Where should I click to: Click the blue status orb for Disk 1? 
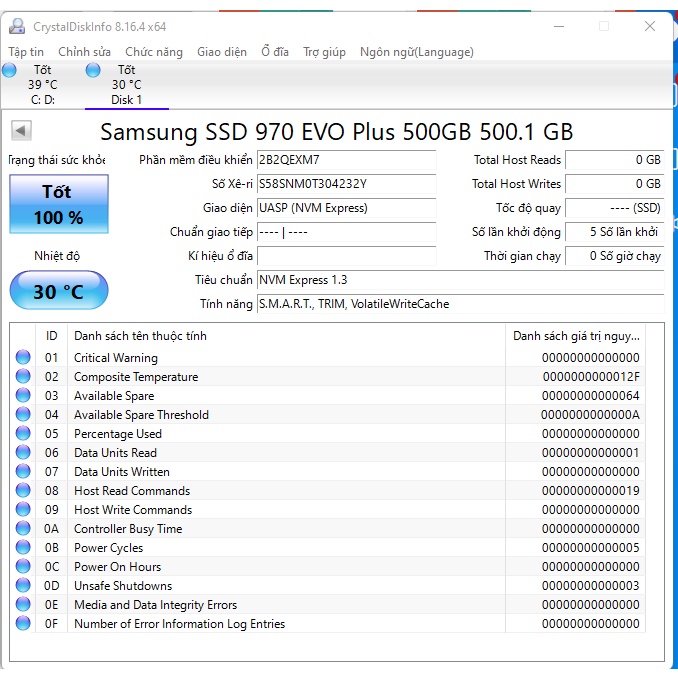pyautogui.click(x=93, y=70)
